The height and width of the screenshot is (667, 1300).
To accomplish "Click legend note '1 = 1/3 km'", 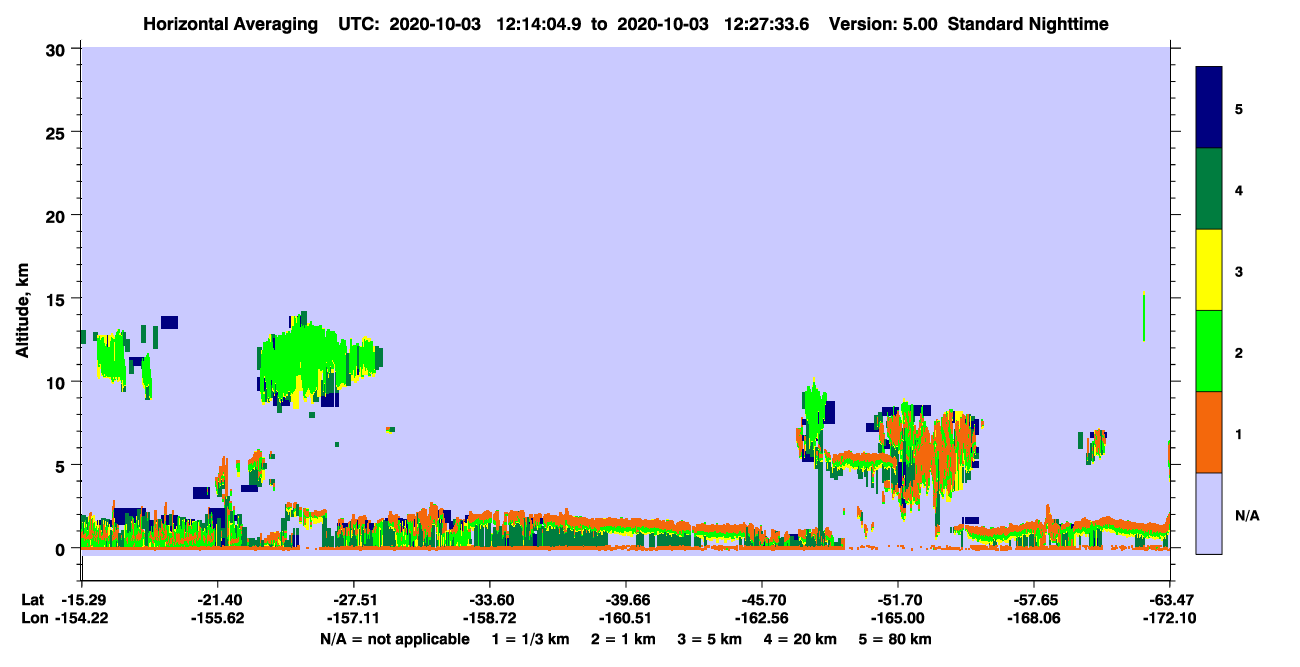I will tap(529, 639).
